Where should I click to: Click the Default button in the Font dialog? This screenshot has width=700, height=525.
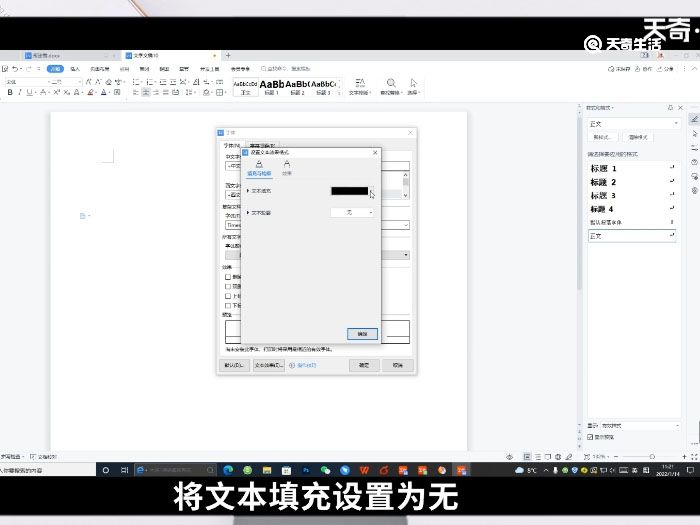(234, 365)
